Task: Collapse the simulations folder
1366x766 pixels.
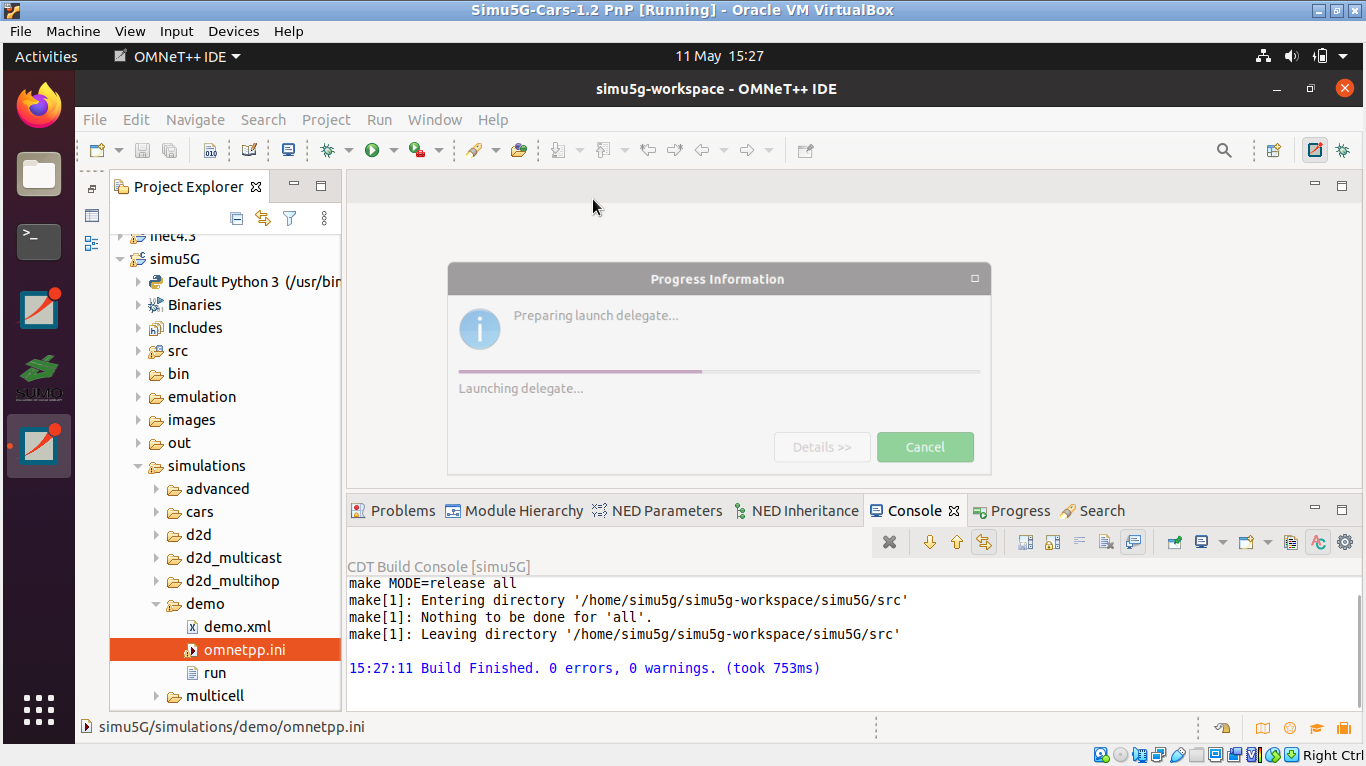Action: tap(139, 466)
